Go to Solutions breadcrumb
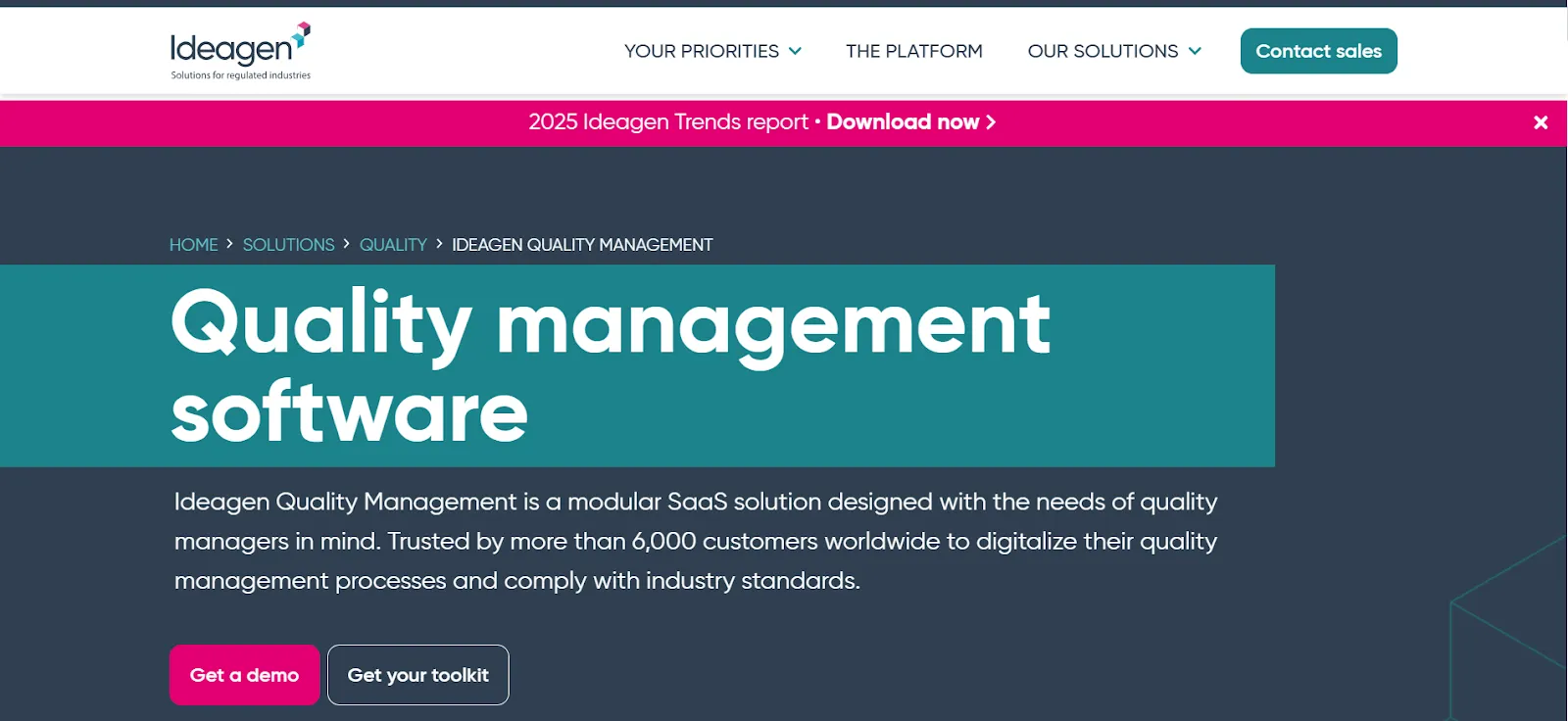Viewport: 1568px width, 721px height. 288,245
